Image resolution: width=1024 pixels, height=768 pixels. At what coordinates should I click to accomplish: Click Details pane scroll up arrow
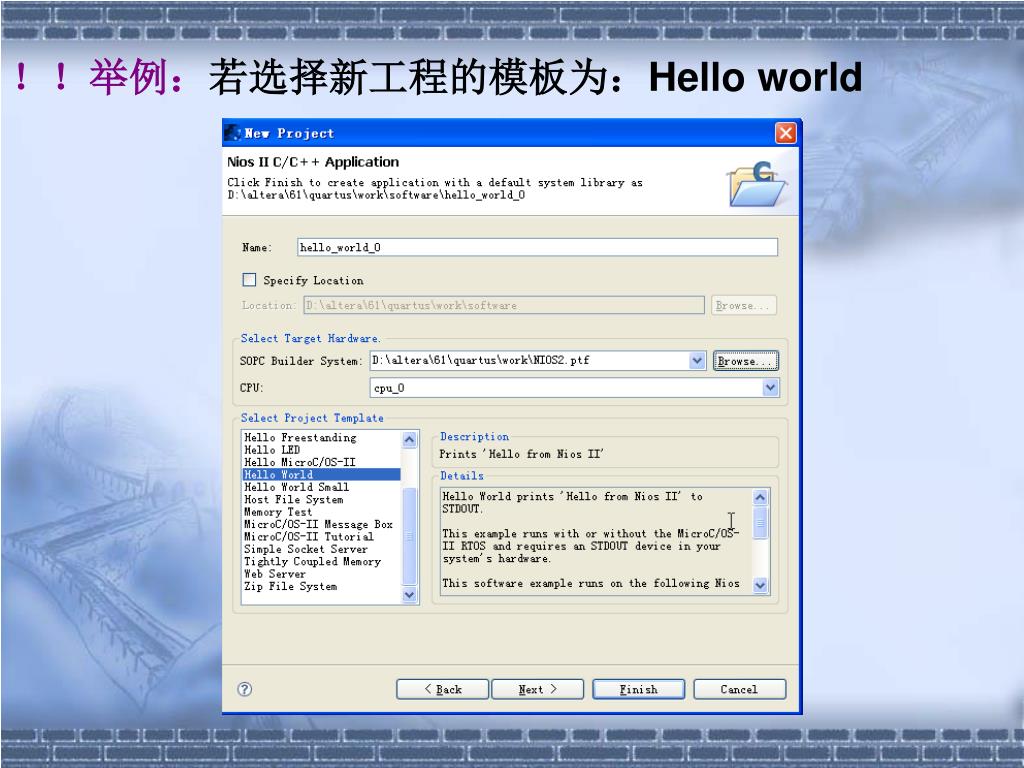(760, 498)
